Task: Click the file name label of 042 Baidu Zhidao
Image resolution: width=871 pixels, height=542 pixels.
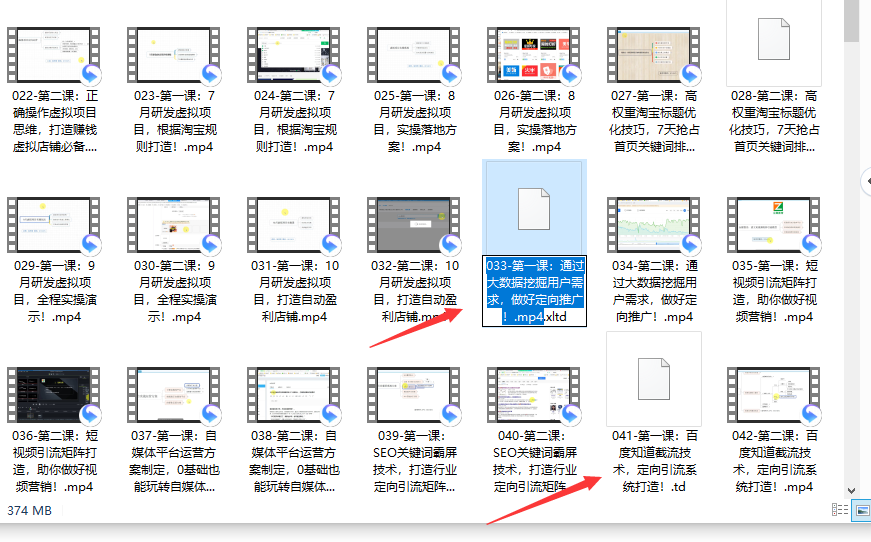Action: pos(773,461)
